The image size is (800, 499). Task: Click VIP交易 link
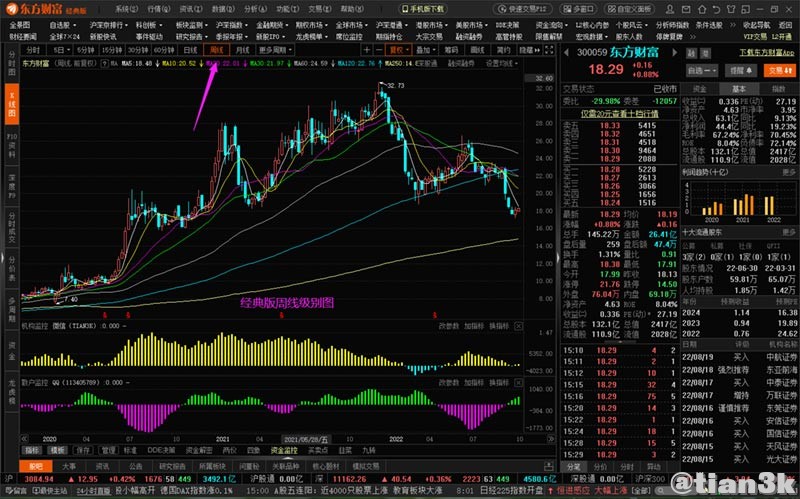pos(756,37)
